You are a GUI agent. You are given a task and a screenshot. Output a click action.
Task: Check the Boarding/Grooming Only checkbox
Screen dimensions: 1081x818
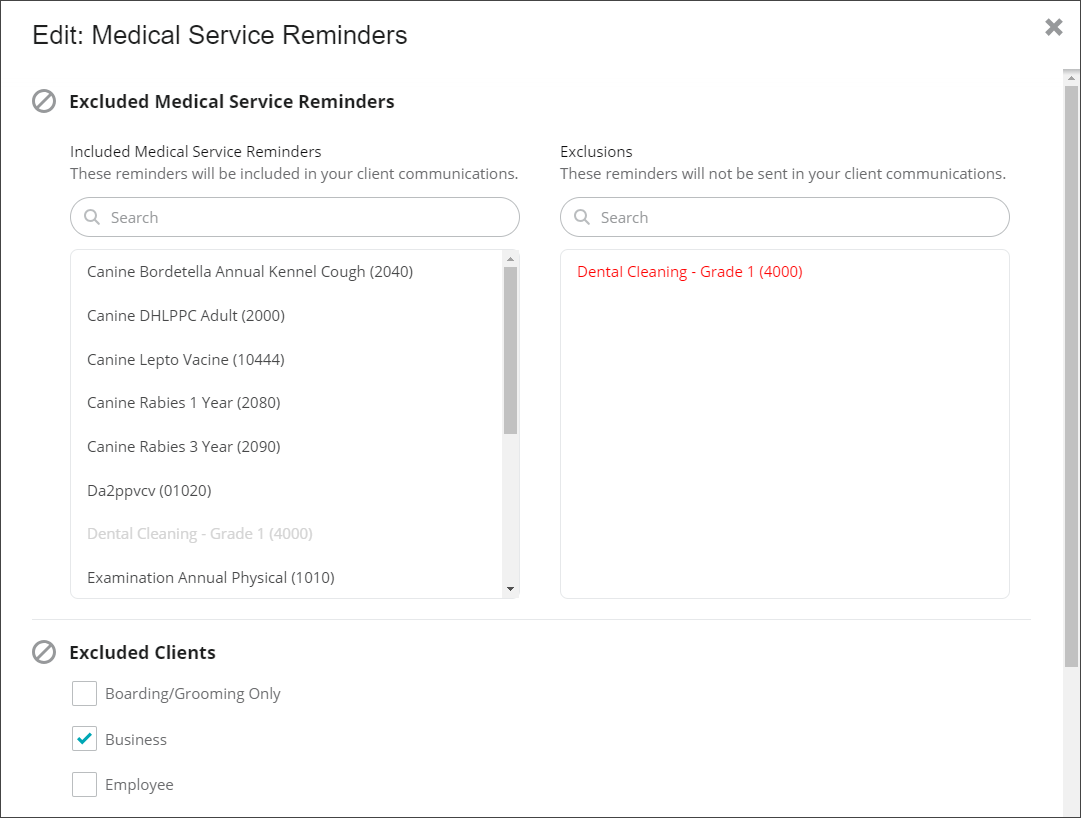coord(84,694)
